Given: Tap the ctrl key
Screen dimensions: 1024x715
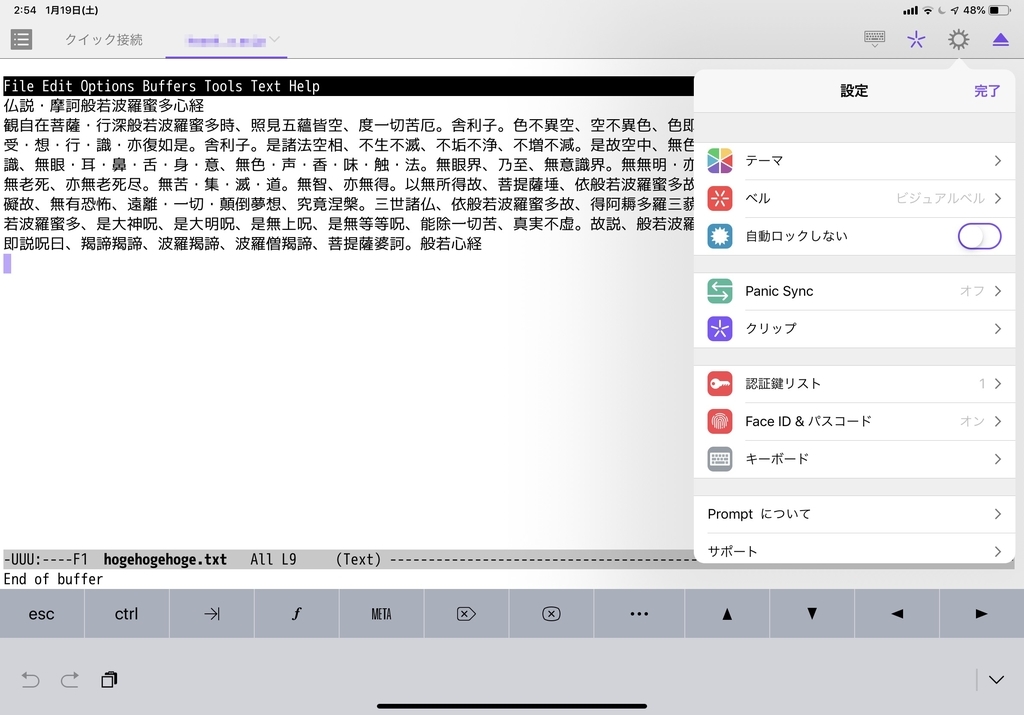Looking at the screenshot, I should (127, 614).
